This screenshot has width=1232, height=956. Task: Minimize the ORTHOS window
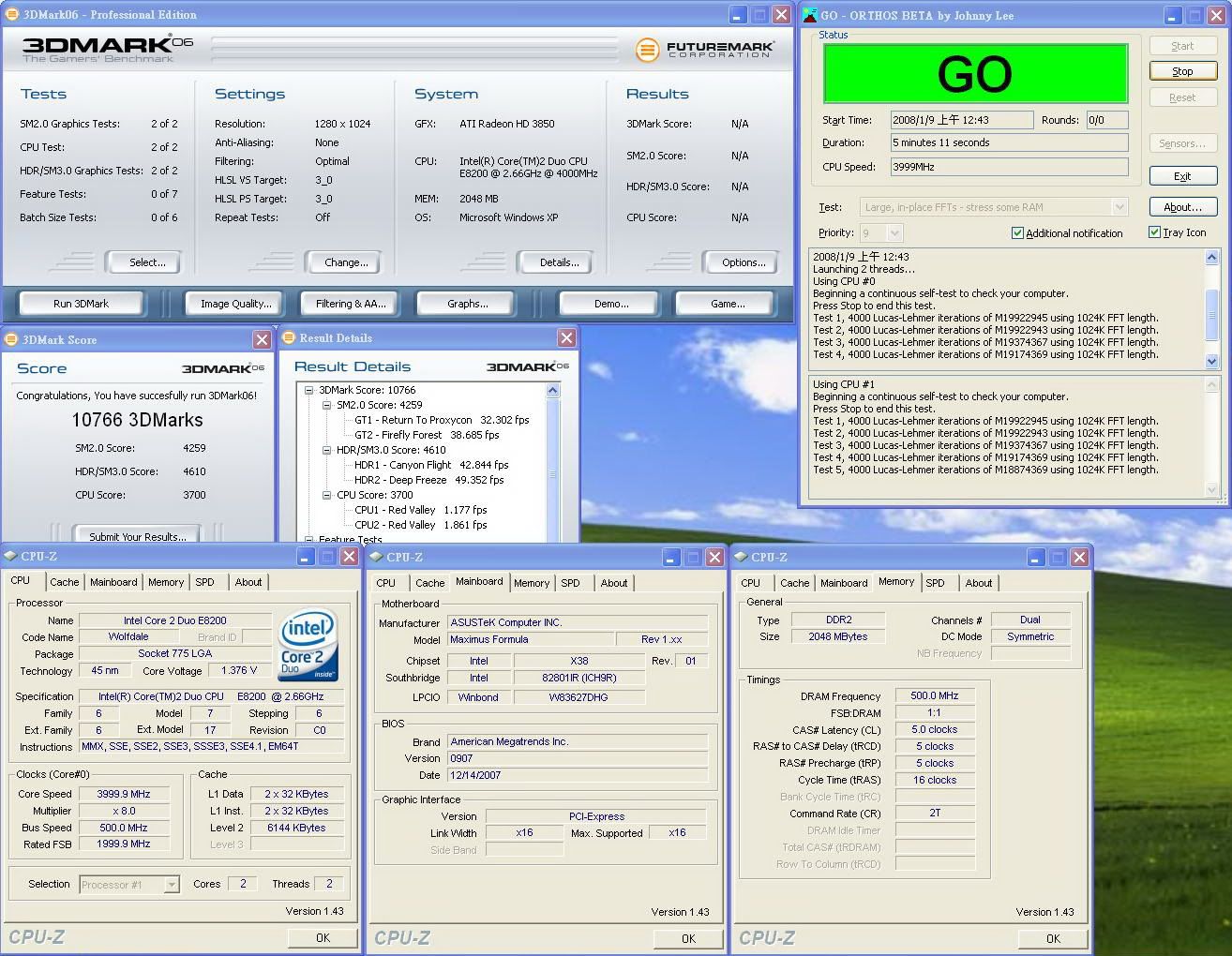tap(1174, 15)
